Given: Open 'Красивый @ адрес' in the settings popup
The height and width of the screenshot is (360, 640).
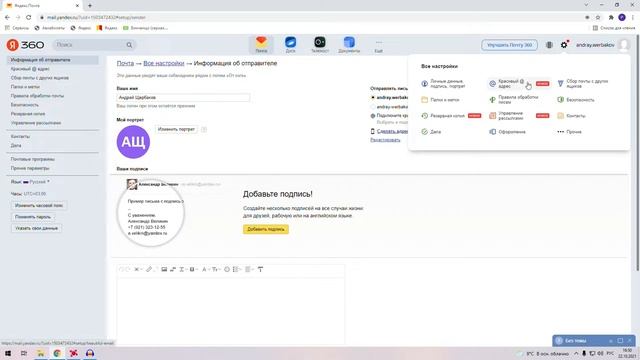Looking at the screenshot, I should 519,84.
